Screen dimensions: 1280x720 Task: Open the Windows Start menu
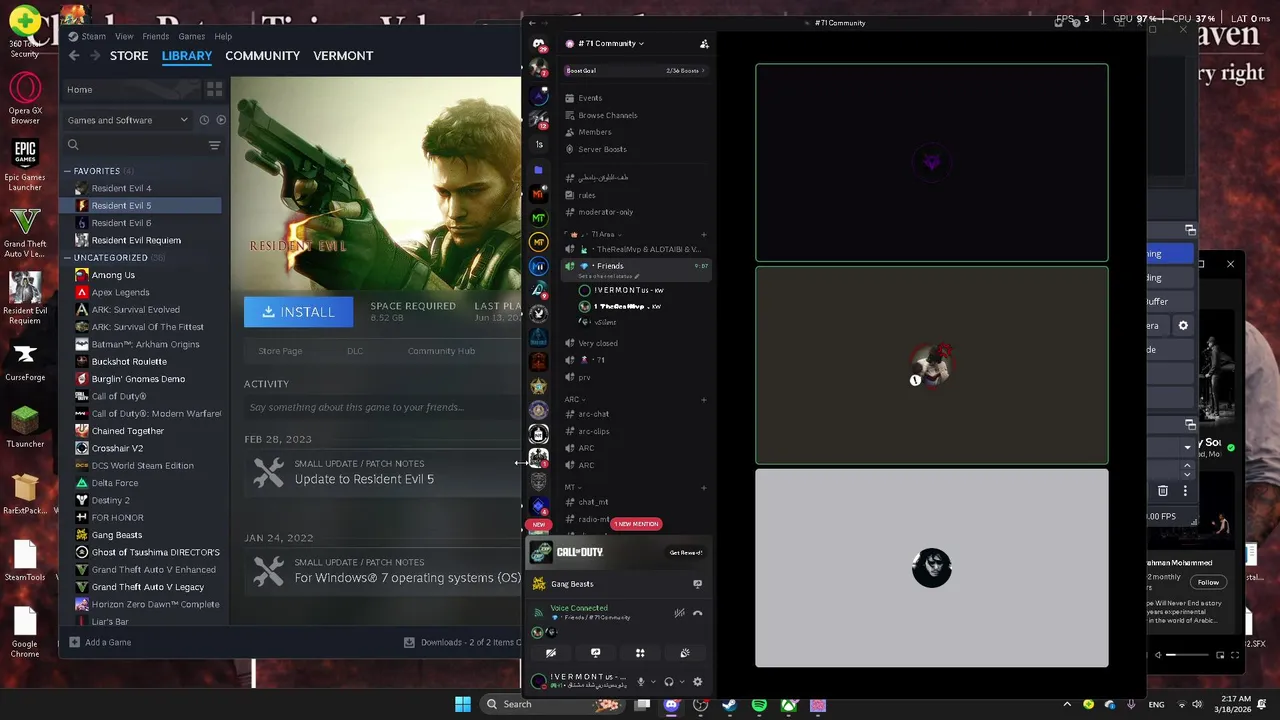463,704
